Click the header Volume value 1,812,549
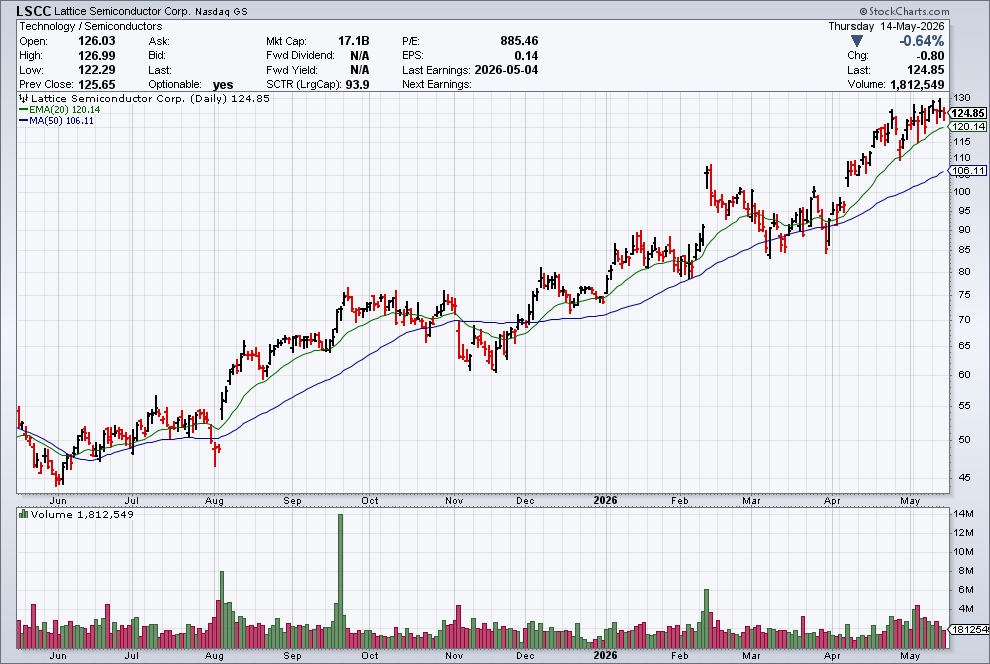 point(917,85)
